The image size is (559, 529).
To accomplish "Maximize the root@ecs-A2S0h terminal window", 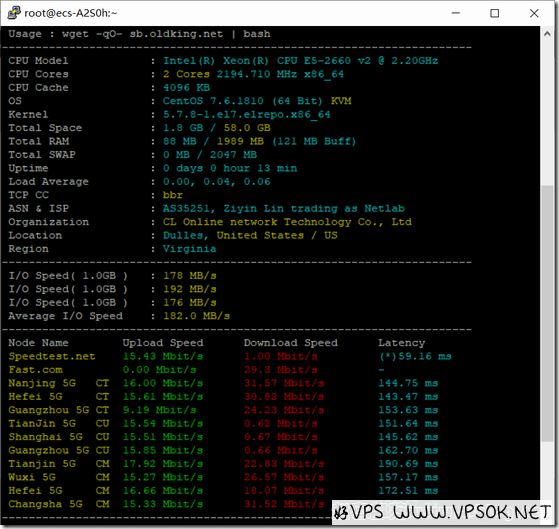I will point(494,13).
